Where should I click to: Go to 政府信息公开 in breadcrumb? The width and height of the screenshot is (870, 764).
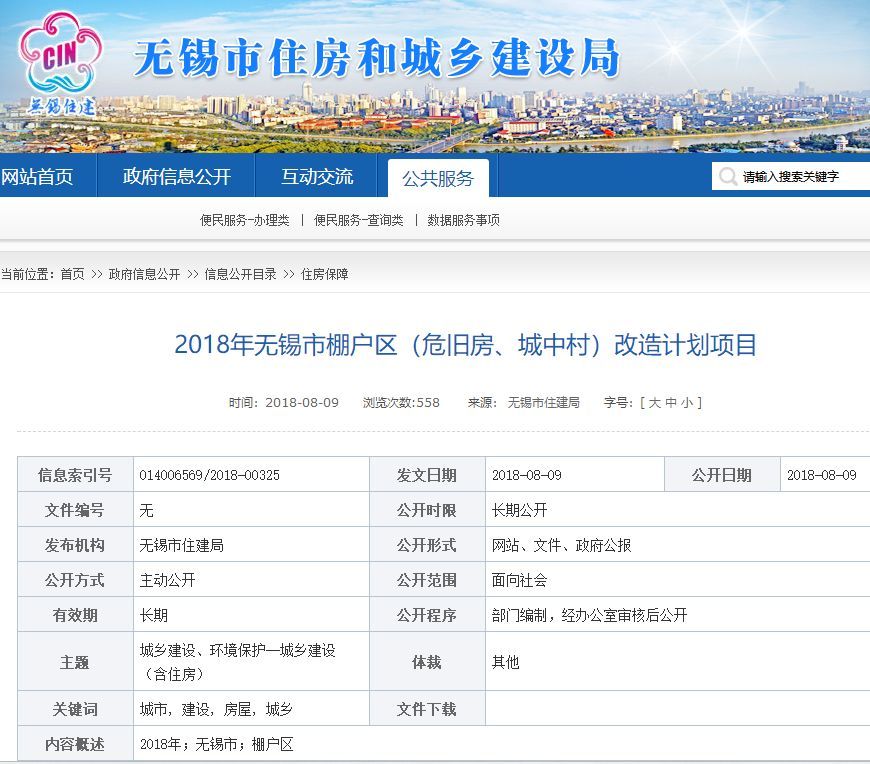click(x=144, y=274)
